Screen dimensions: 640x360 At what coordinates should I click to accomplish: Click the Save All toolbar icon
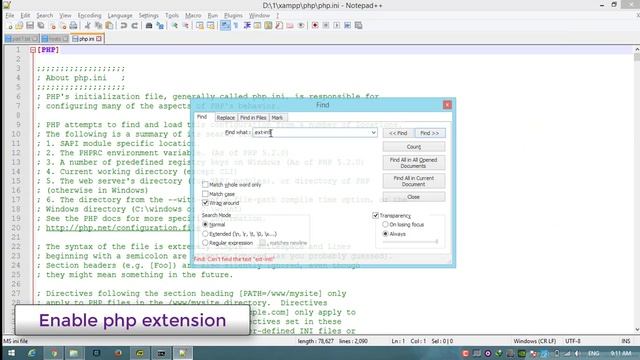[x=41, y=26]
